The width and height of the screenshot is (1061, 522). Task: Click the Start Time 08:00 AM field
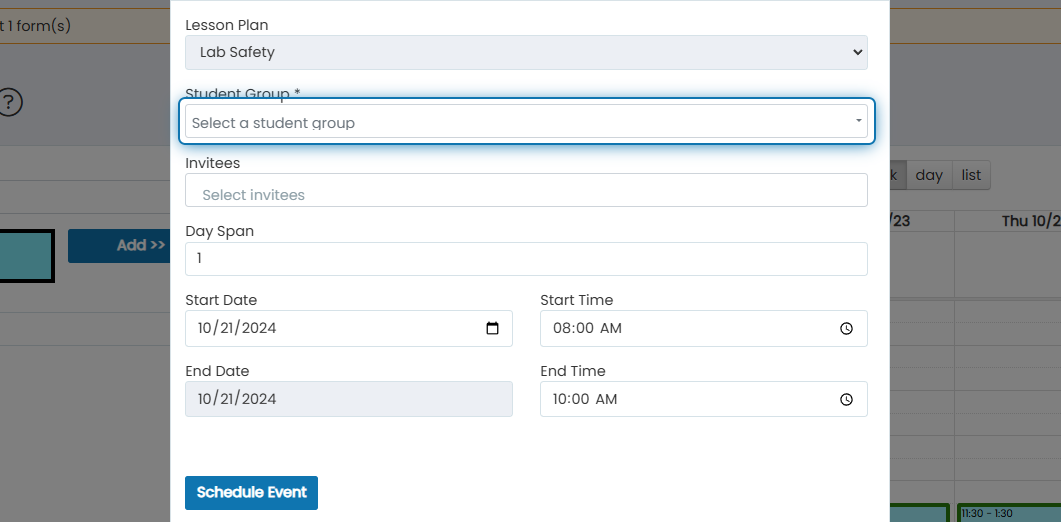click(x=704, y=328)
